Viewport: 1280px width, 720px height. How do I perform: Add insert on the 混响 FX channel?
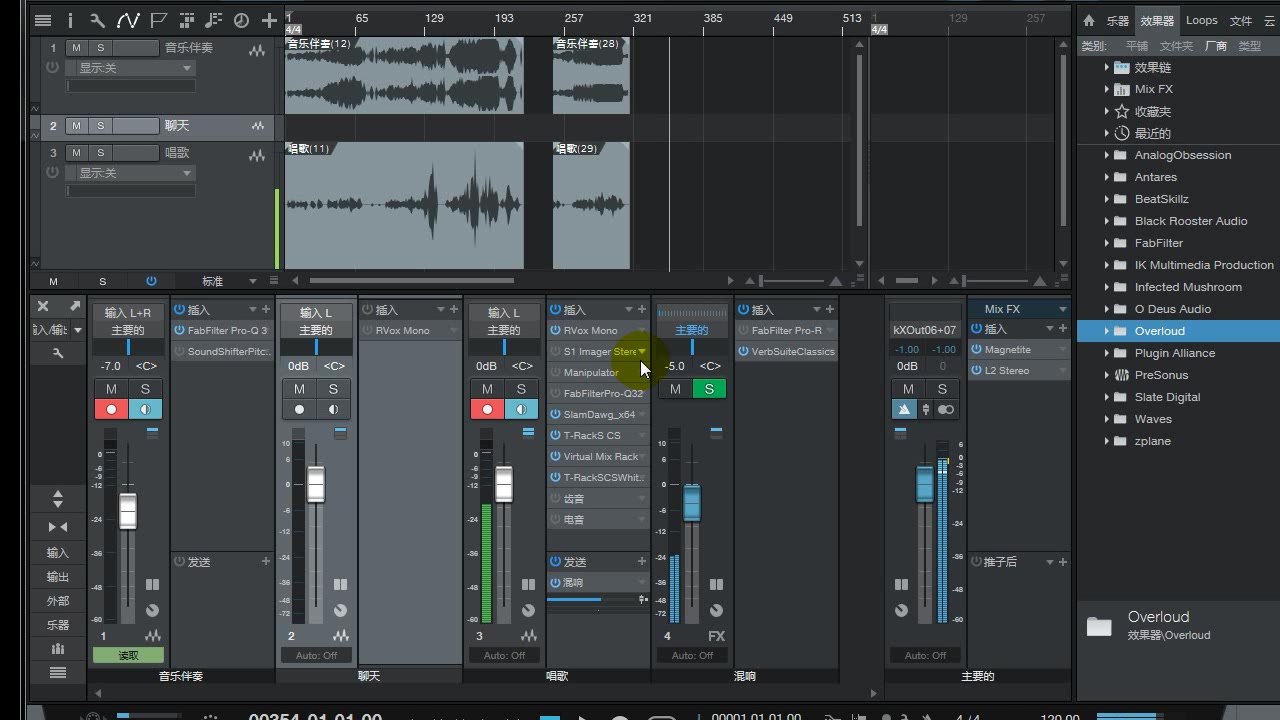(x=830, y=310)
